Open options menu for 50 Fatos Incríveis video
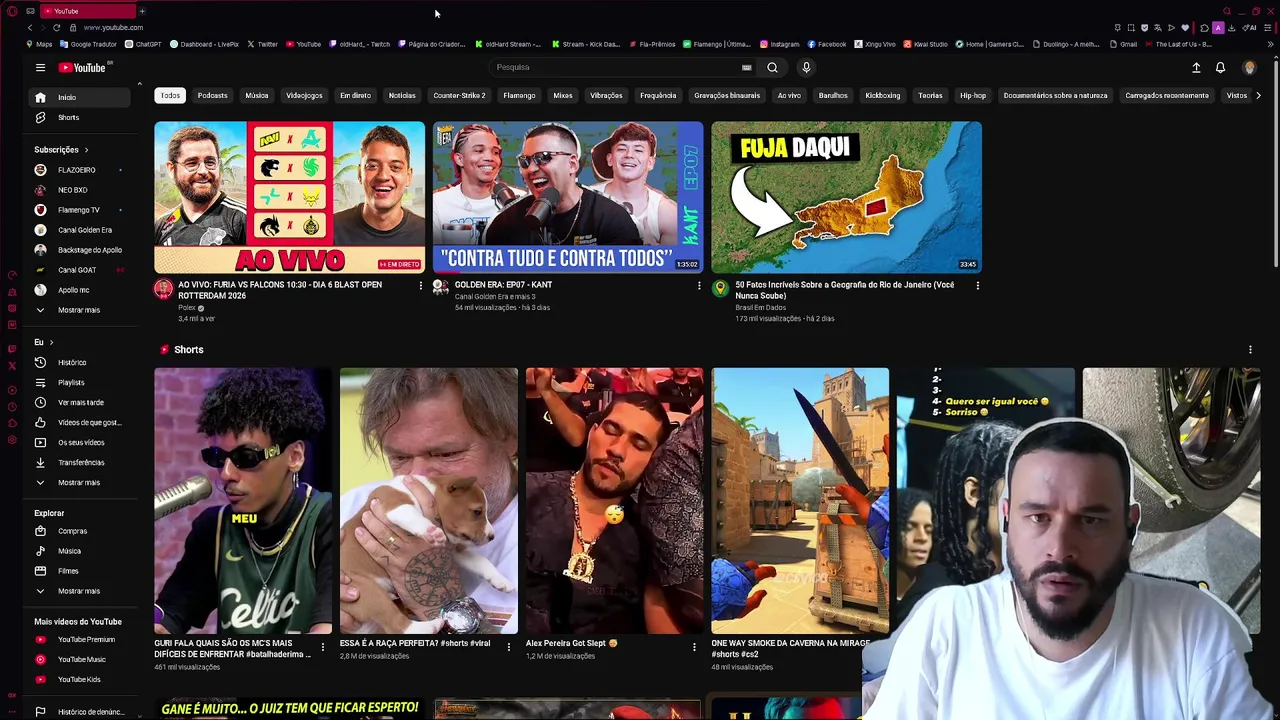Image resolution: width=1280 pixels, height=720 pixels. [977, 286]
